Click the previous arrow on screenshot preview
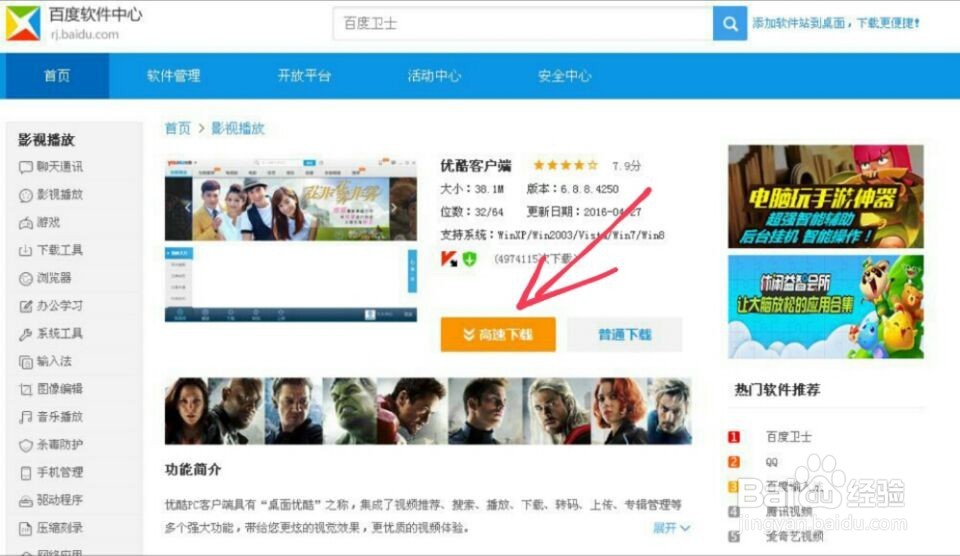Viewport: 960px width, 556px height. 188,208
